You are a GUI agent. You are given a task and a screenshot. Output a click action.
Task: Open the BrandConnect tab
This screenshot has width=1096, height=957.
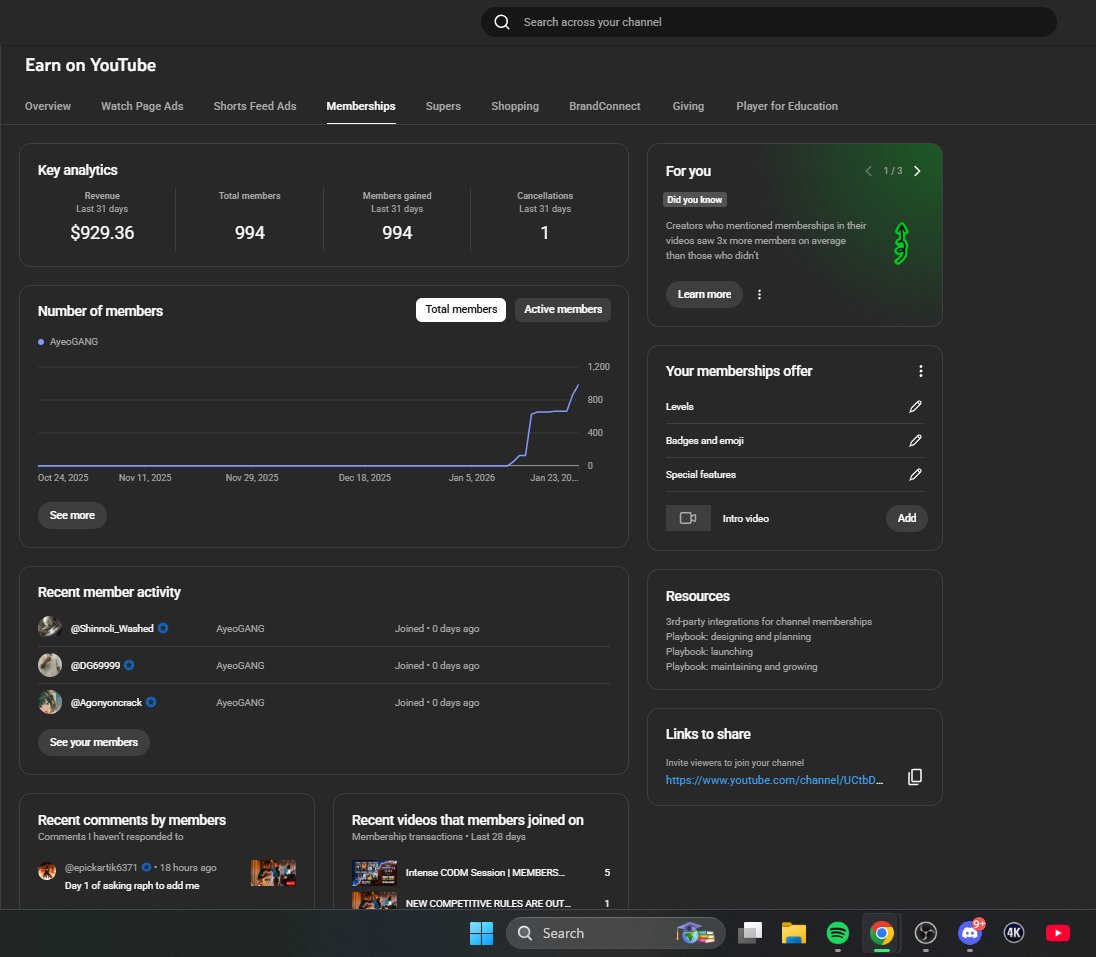605,106
